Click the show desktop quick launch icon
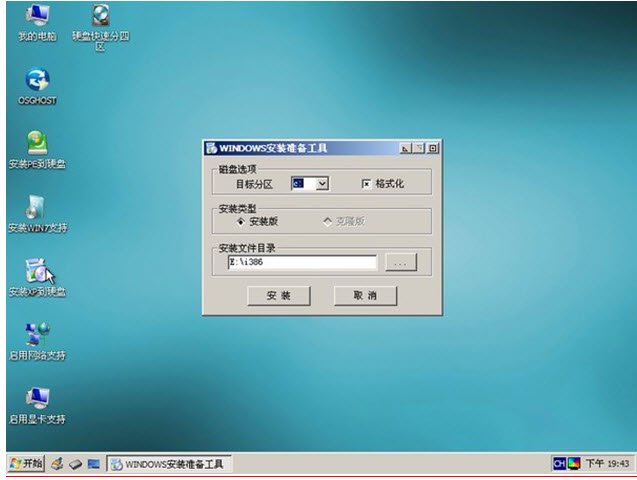 [93, 464]
